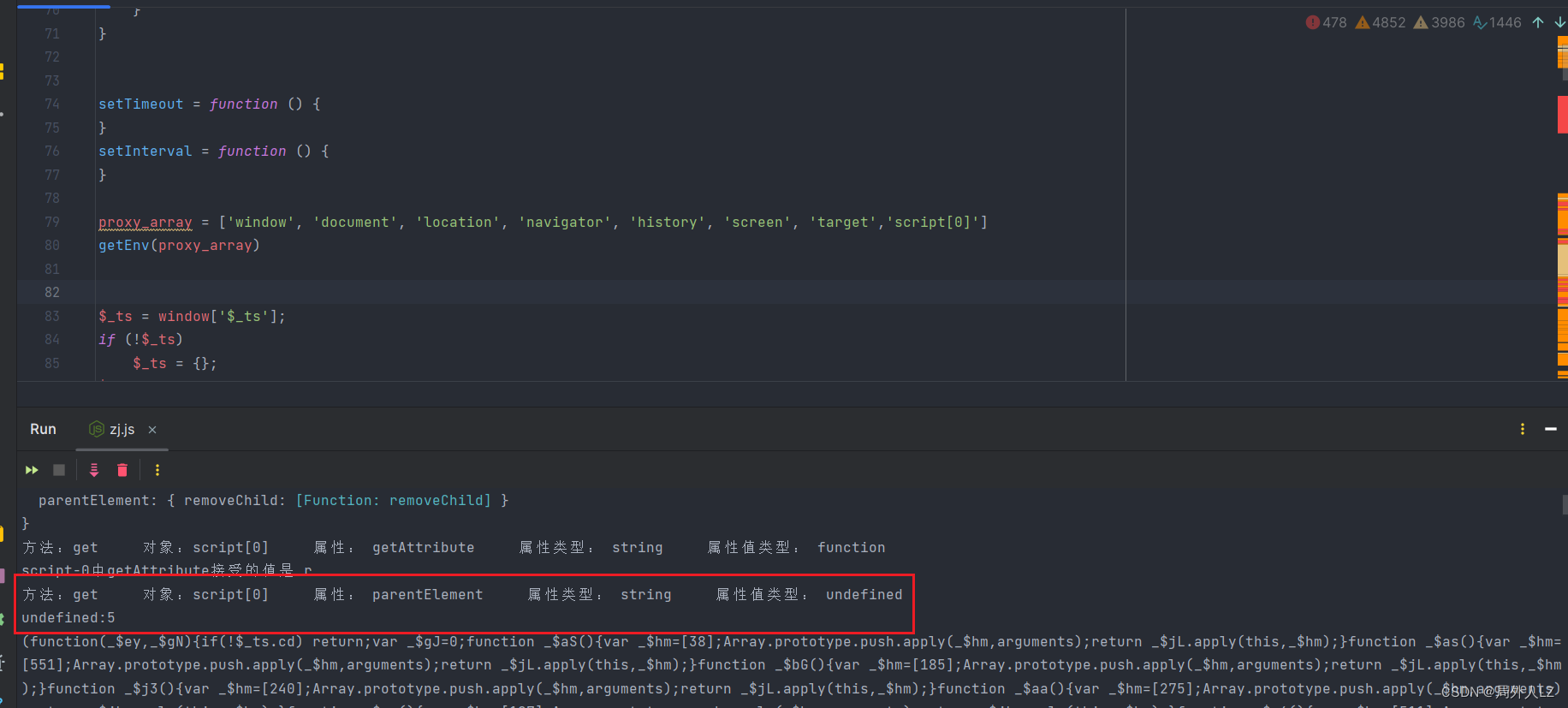This screenshot has height=708, width=1568.
Task: Click the 'script[0]' string on line 79
Action: (933, 223)
